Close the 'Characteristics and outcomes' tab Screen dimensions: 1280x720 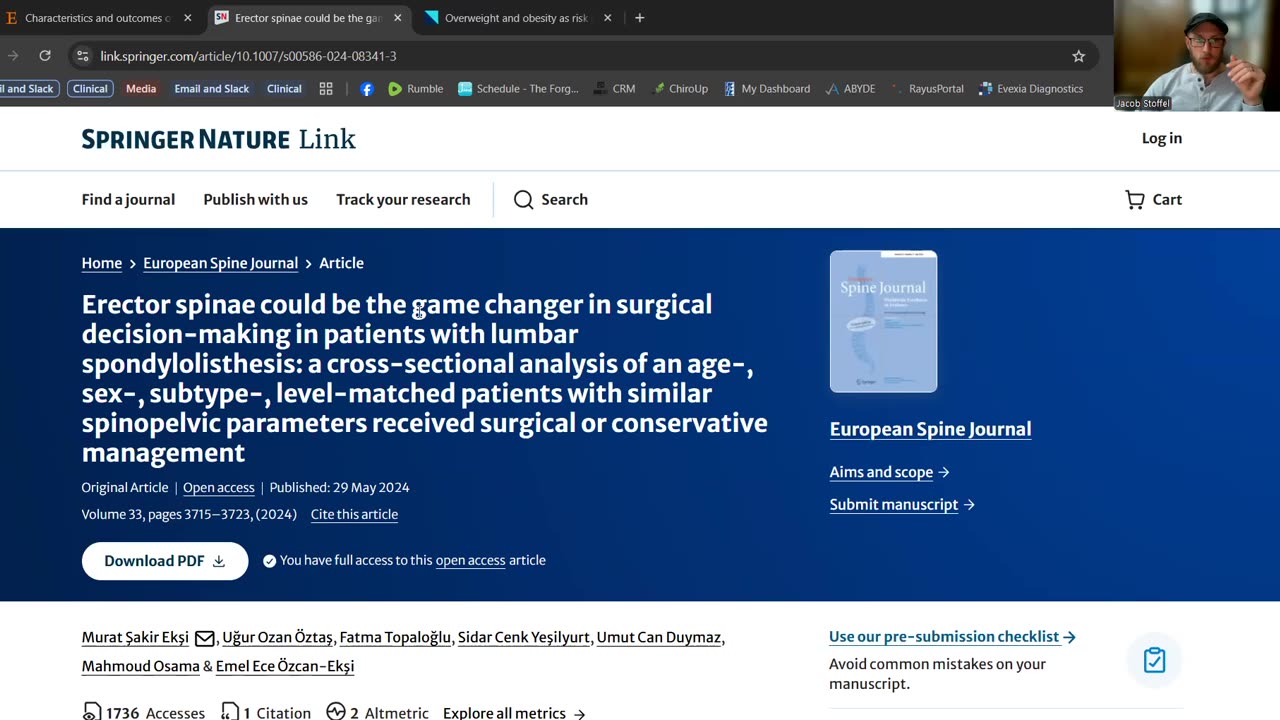tap(187, 18)
